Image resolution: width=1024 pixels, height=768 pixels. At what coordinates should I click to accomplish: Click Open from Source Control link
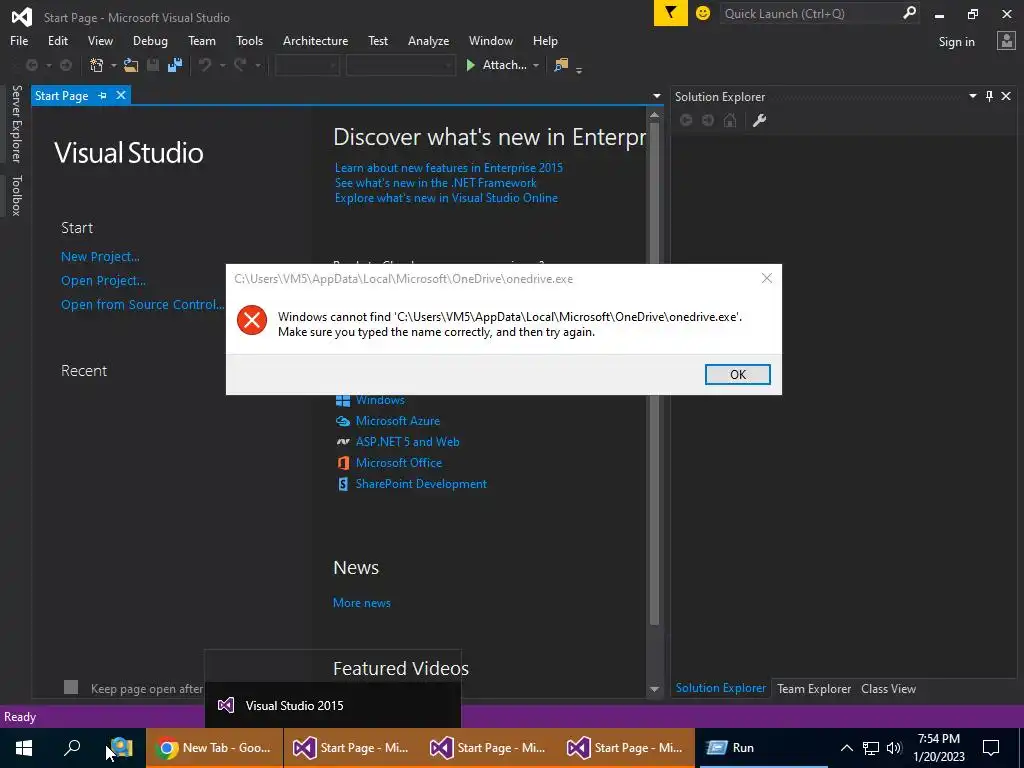pyautogui.click(x=142, y=304)
